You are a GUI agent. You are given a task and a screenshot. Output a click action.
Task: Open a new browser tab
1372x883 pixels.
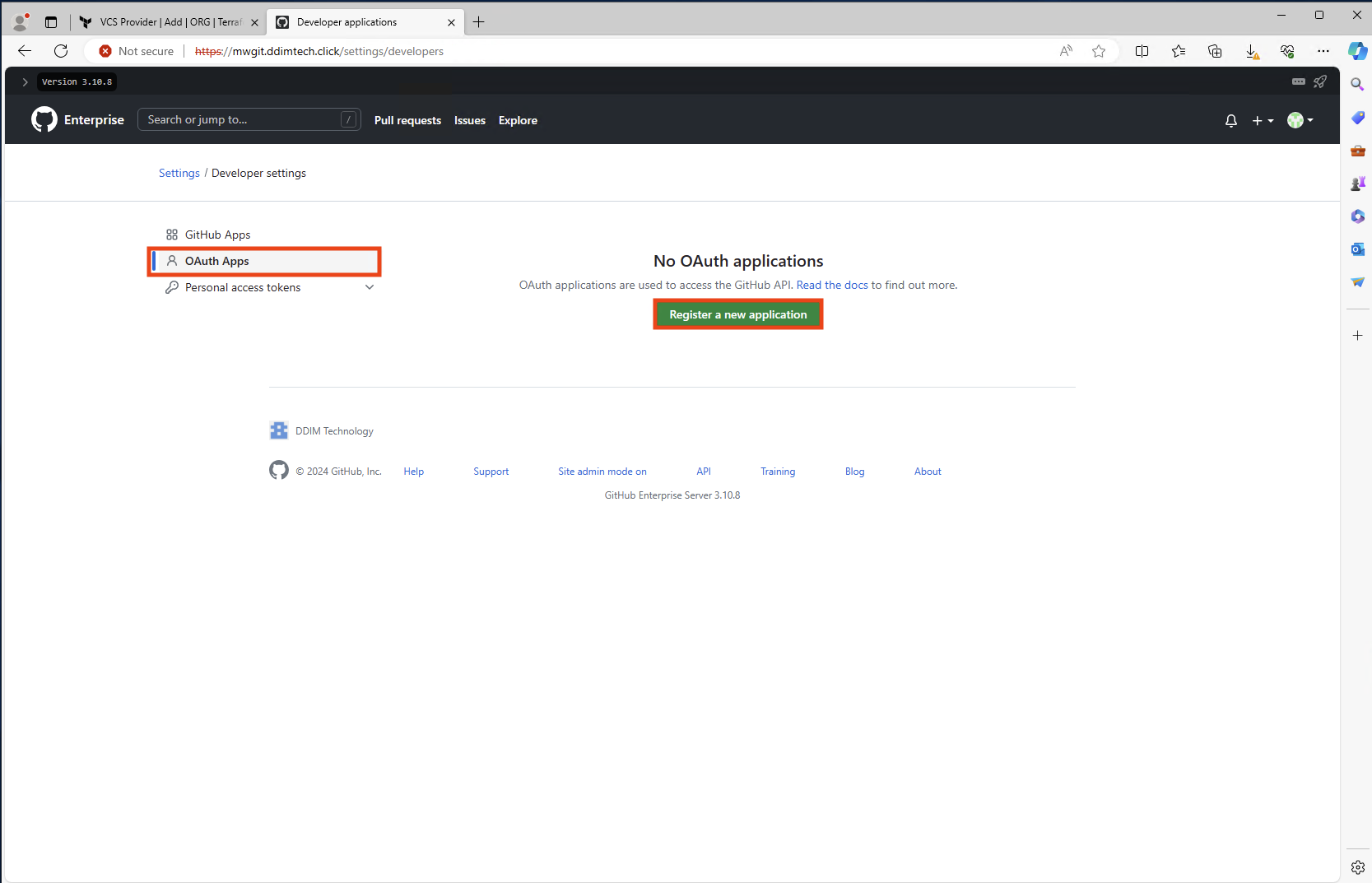pyautogui.click(x=479, y=22)
